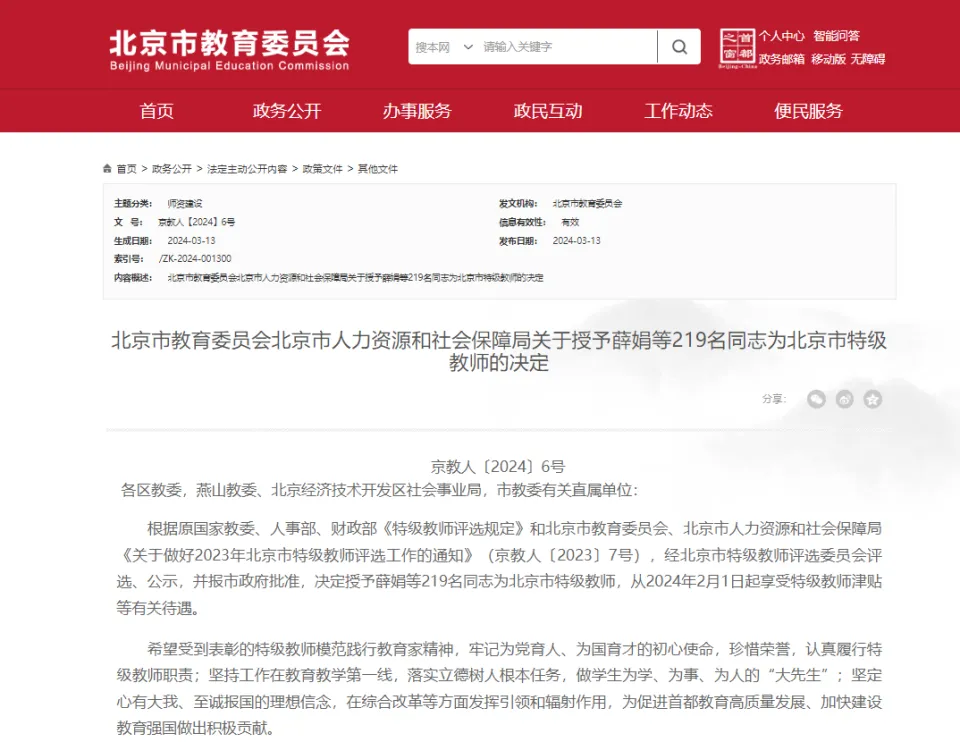Image resolution: width=960 pixels, height=742 pixels.
Task: Open the 政民互动 navigation menu
Action: pyautogui.click(x=548, y=111)
